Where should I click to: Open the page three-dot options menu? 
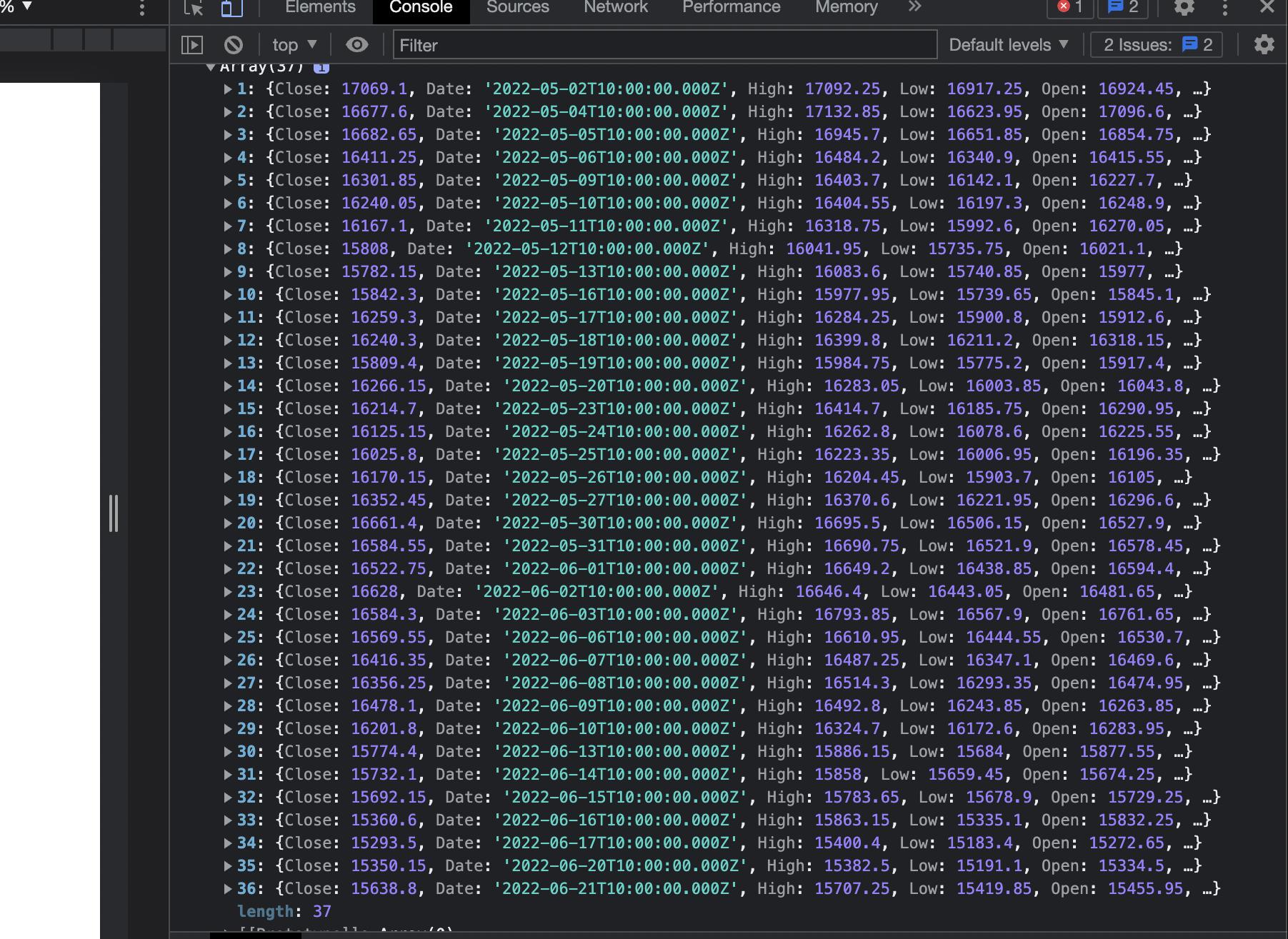pyautogui.click(x=142, y=8)
